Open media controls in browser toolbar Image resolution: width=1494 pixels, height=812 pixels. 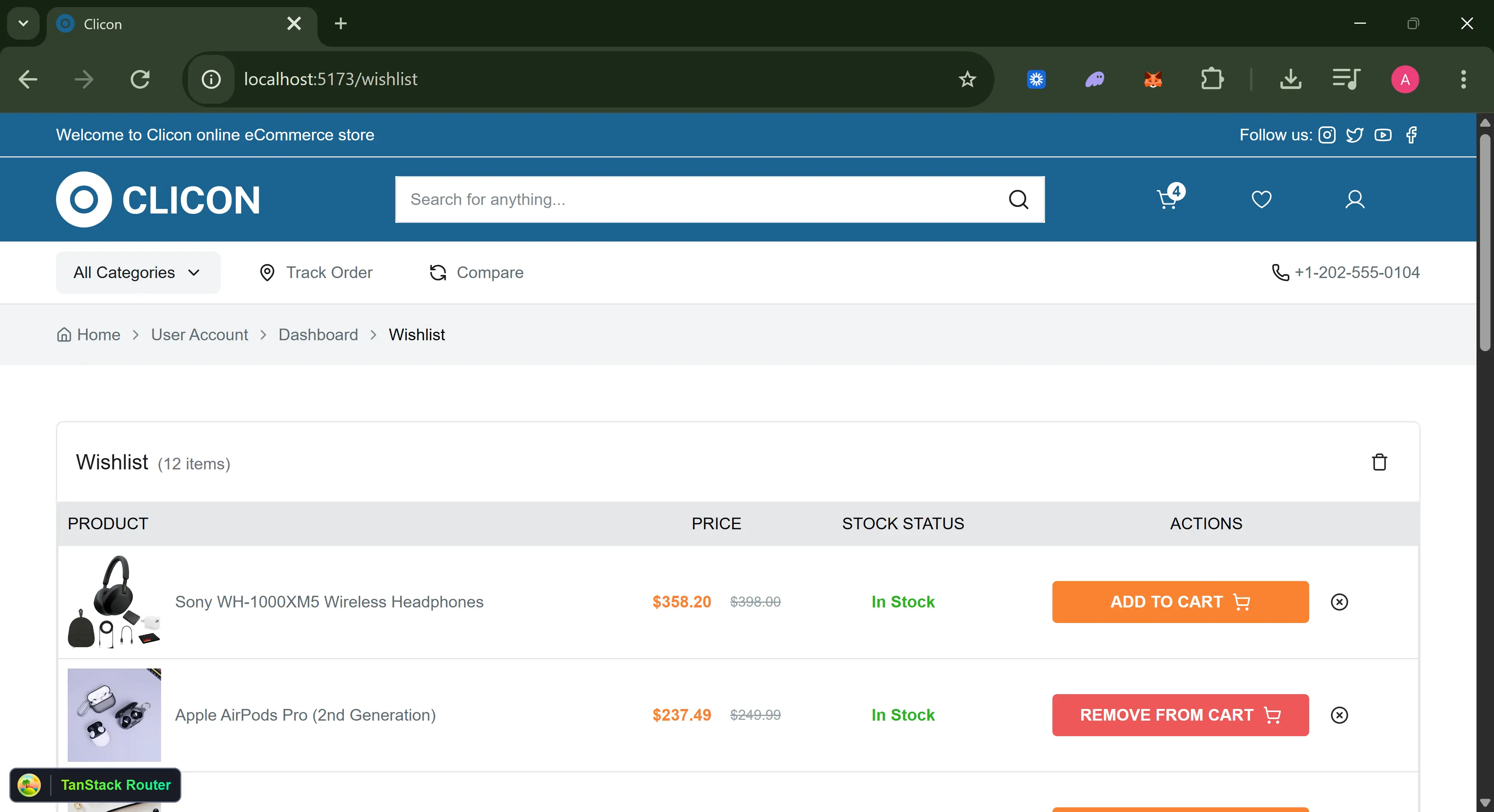pyautogui.click(x=1347, y=79)
